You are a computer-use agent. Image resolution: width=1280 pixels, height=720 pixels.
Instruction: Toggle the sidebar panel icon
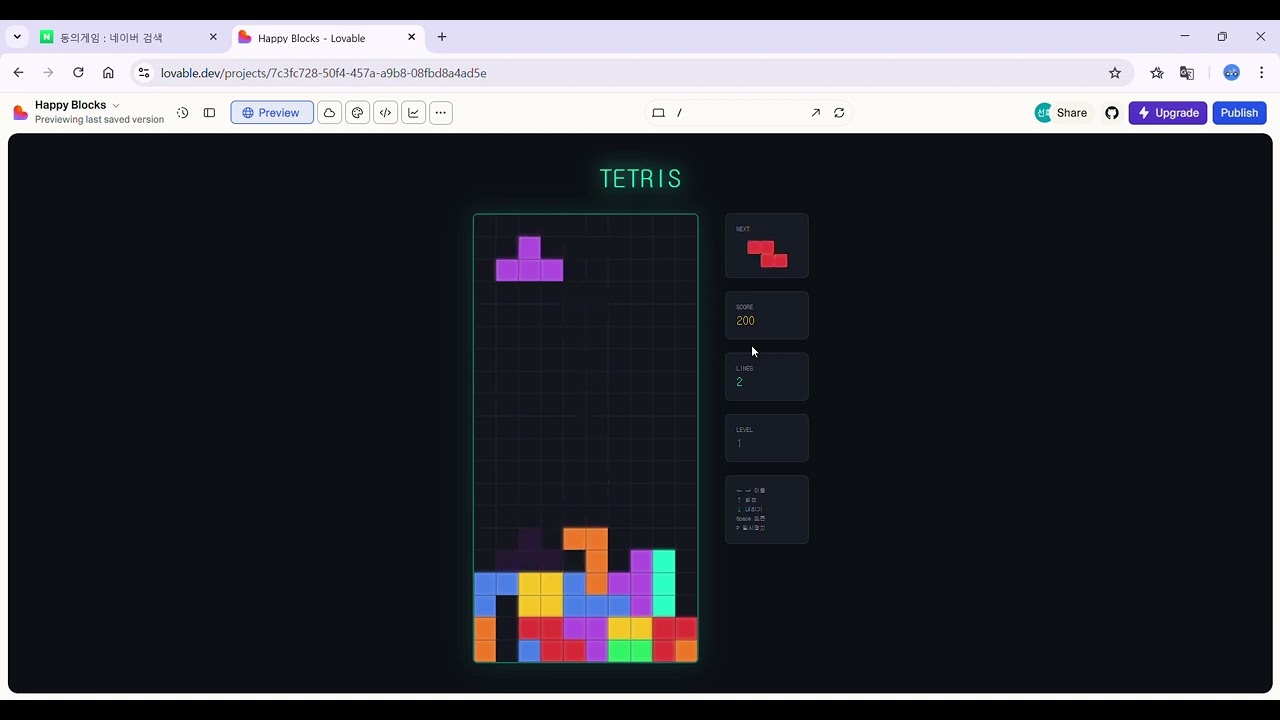click(x=209, y=113)
